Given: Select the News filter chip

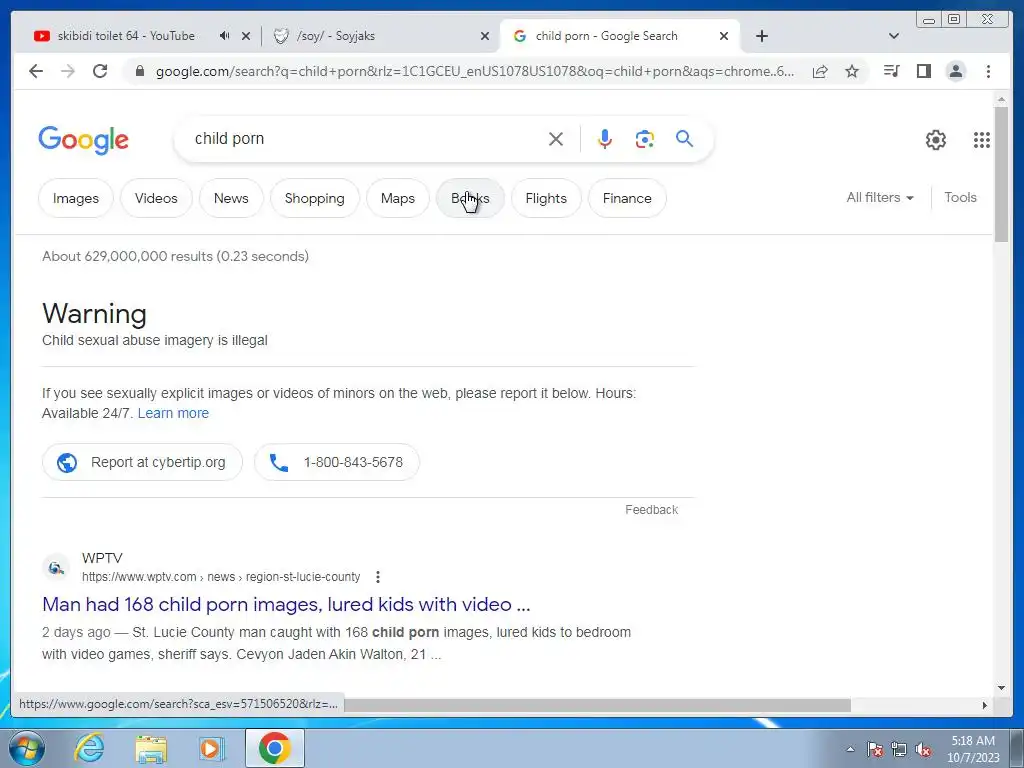Looking at the screenshot, I should [x=231, y=198].
